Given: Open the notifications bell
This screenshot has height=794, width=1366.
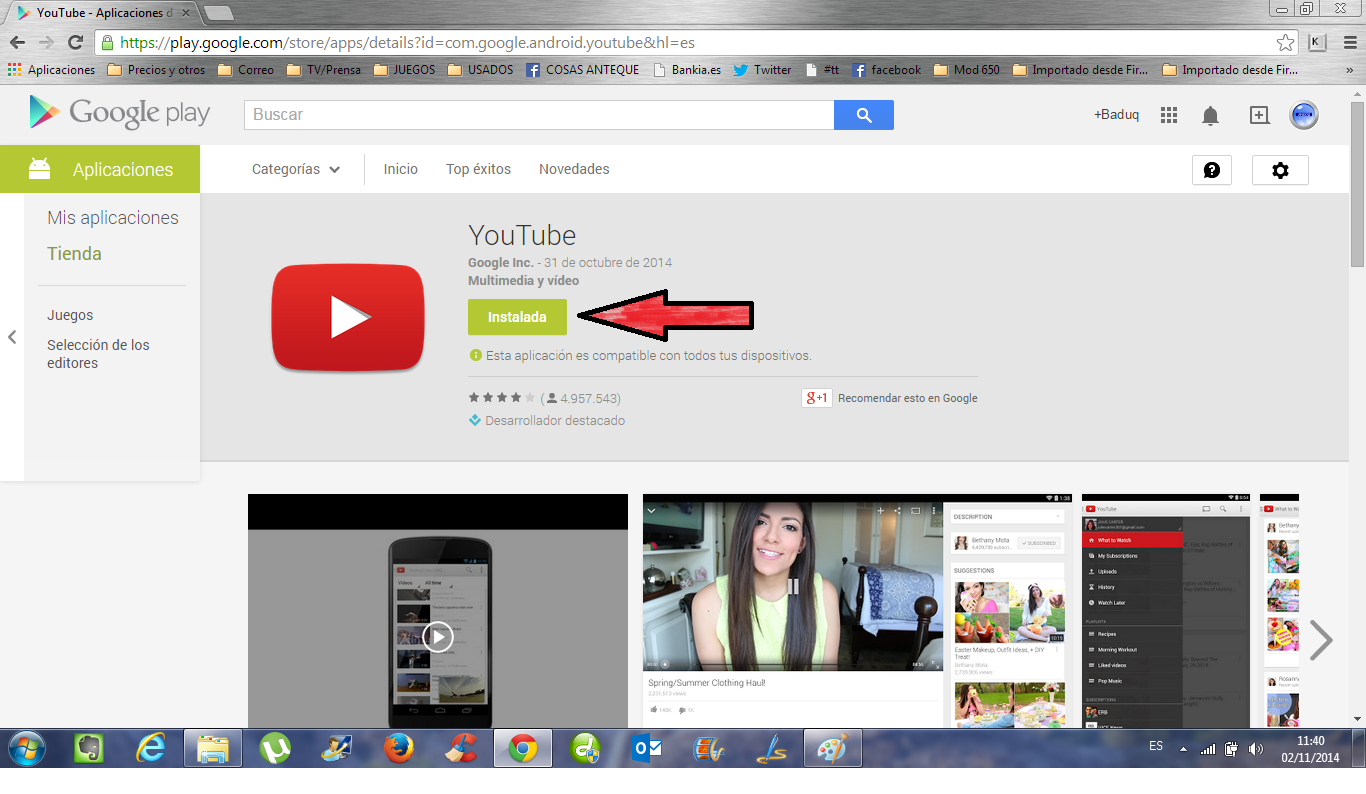Looking at the screenshot, I should click(1210, 115).
